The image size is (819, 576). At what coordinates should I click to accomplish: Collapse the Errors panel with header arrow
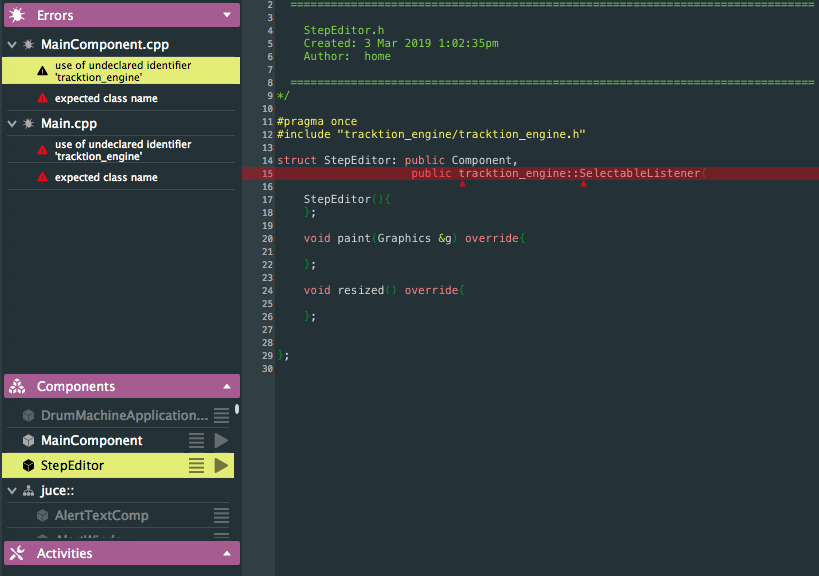pyautogui.click(x=227, y=15)
